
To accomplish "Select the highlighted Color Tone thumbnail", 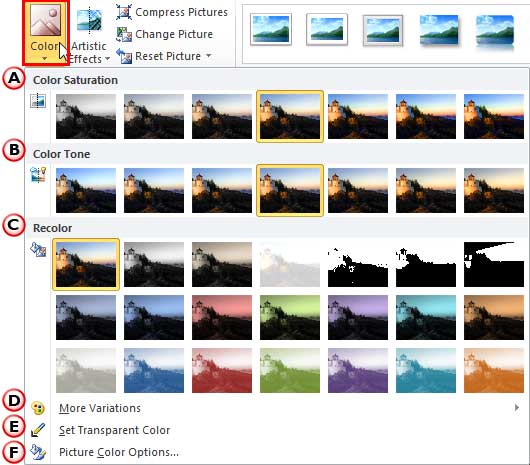I will pyautogui.click(x=290, y=190).
